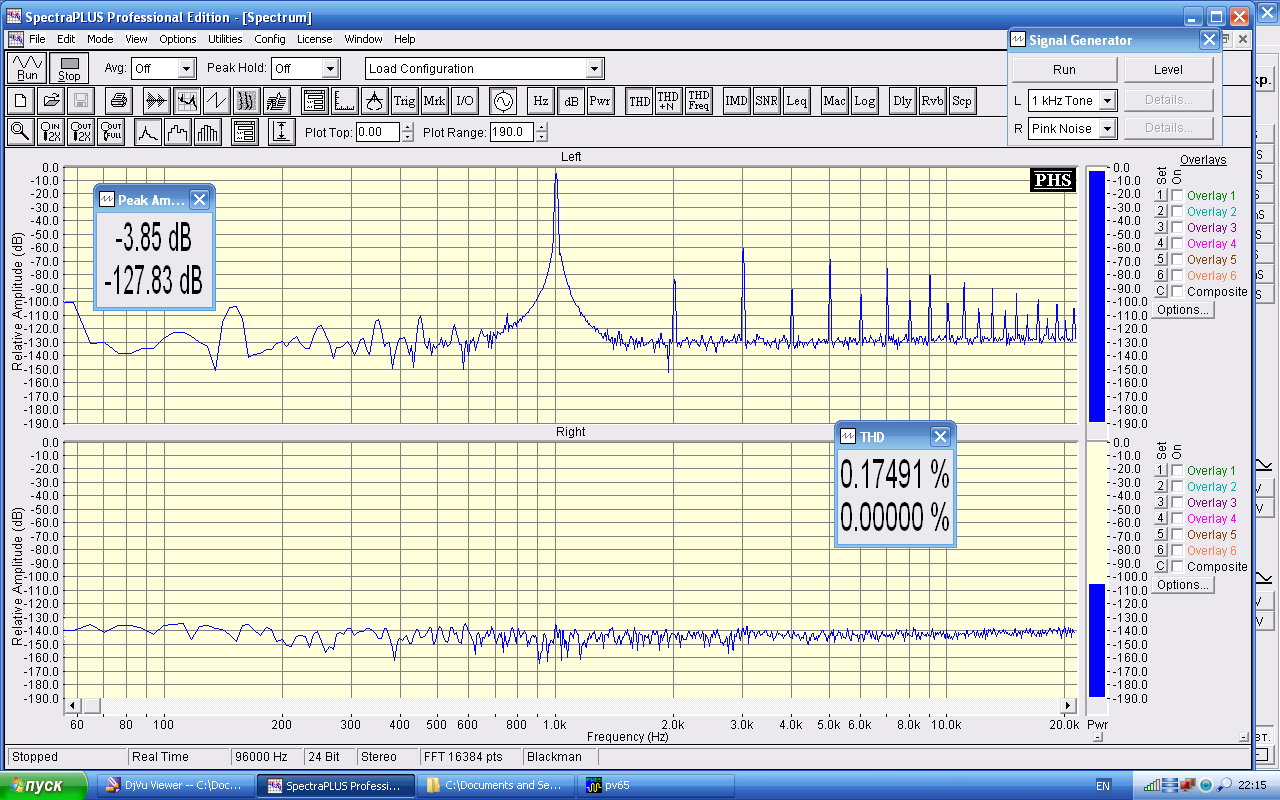Viewport: 1280px width, 800px height.
Task: Open the Config menu
Action: pos(269,39)
